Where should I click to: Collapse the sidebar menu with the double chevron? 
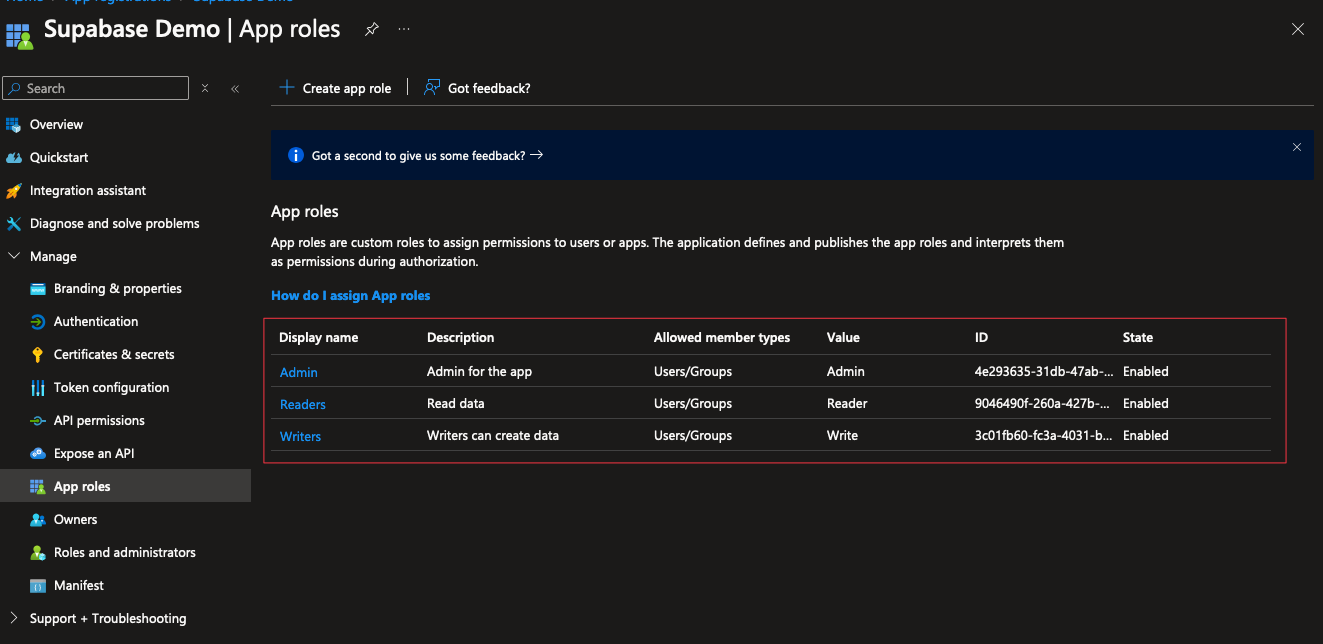tap(235, 88)
